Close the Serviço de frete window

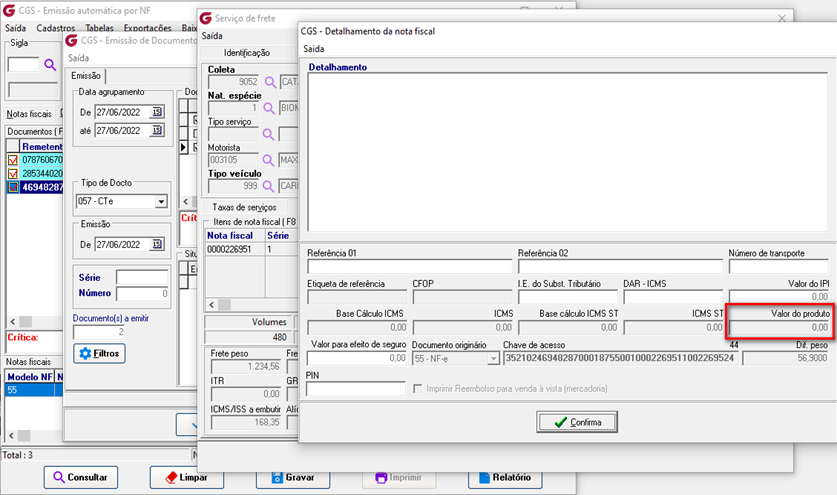(782, 19)
